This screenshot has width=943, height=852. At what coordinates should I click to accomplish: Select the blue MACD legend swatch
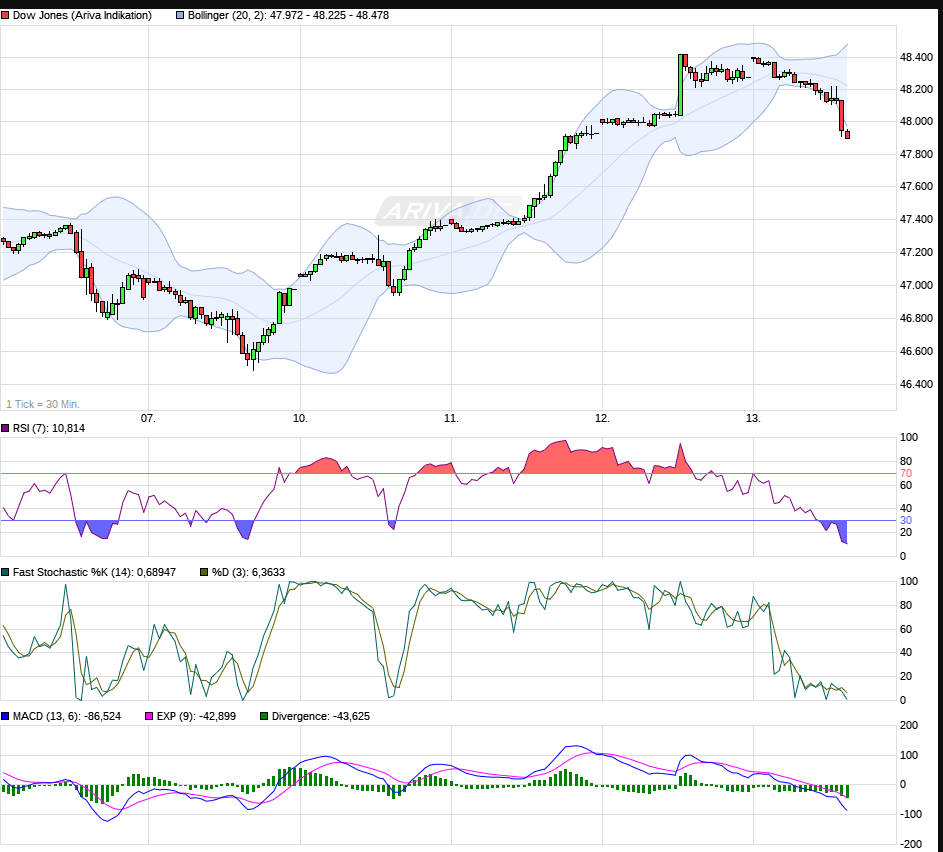(6, 716)
